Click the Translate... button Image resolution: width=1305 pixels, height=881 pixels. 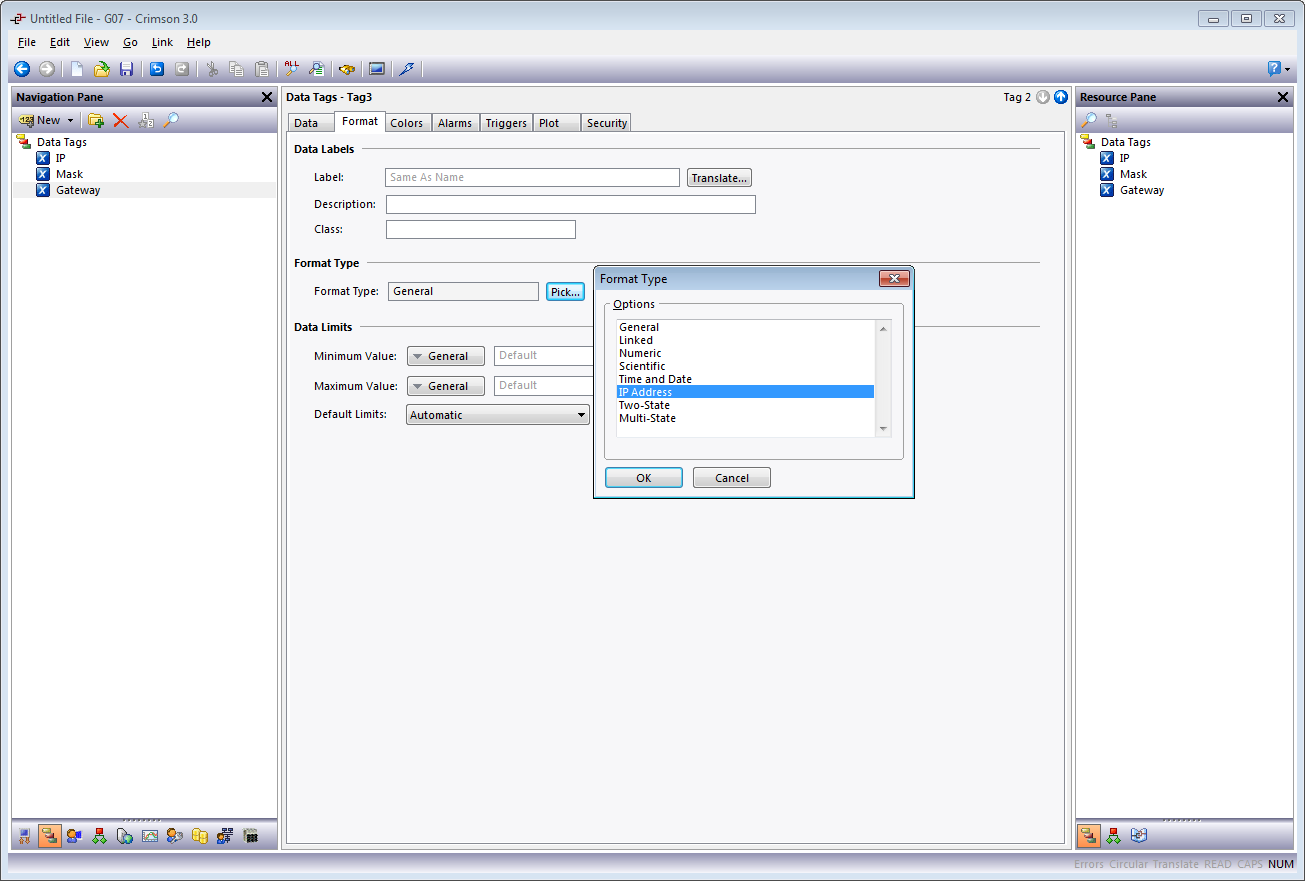pos(719,178)
